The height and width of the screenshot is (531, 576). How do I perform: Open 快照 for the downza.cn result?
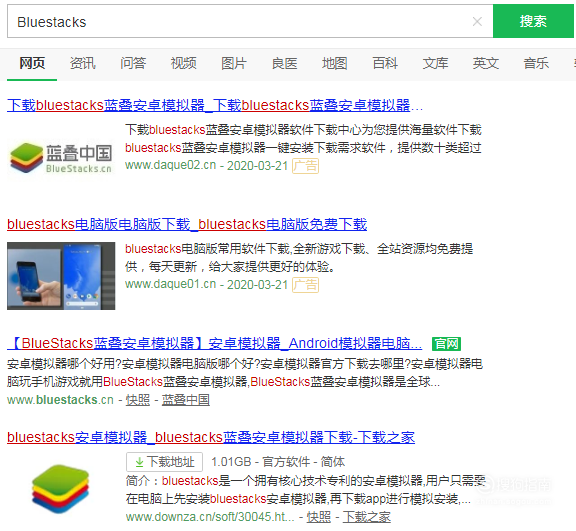click(319, 517)
